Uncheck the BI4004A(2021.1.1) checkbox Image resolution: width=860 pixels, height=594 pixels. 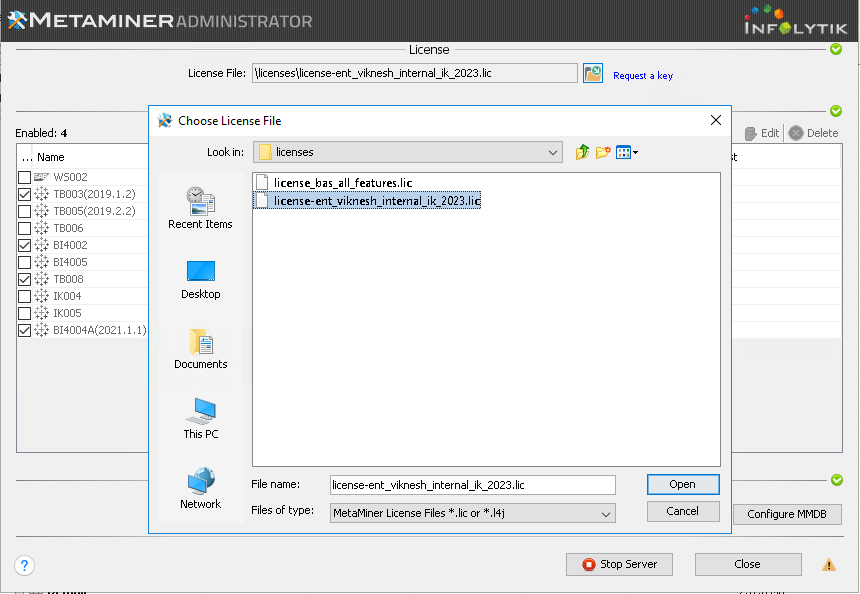pos(24,330)
